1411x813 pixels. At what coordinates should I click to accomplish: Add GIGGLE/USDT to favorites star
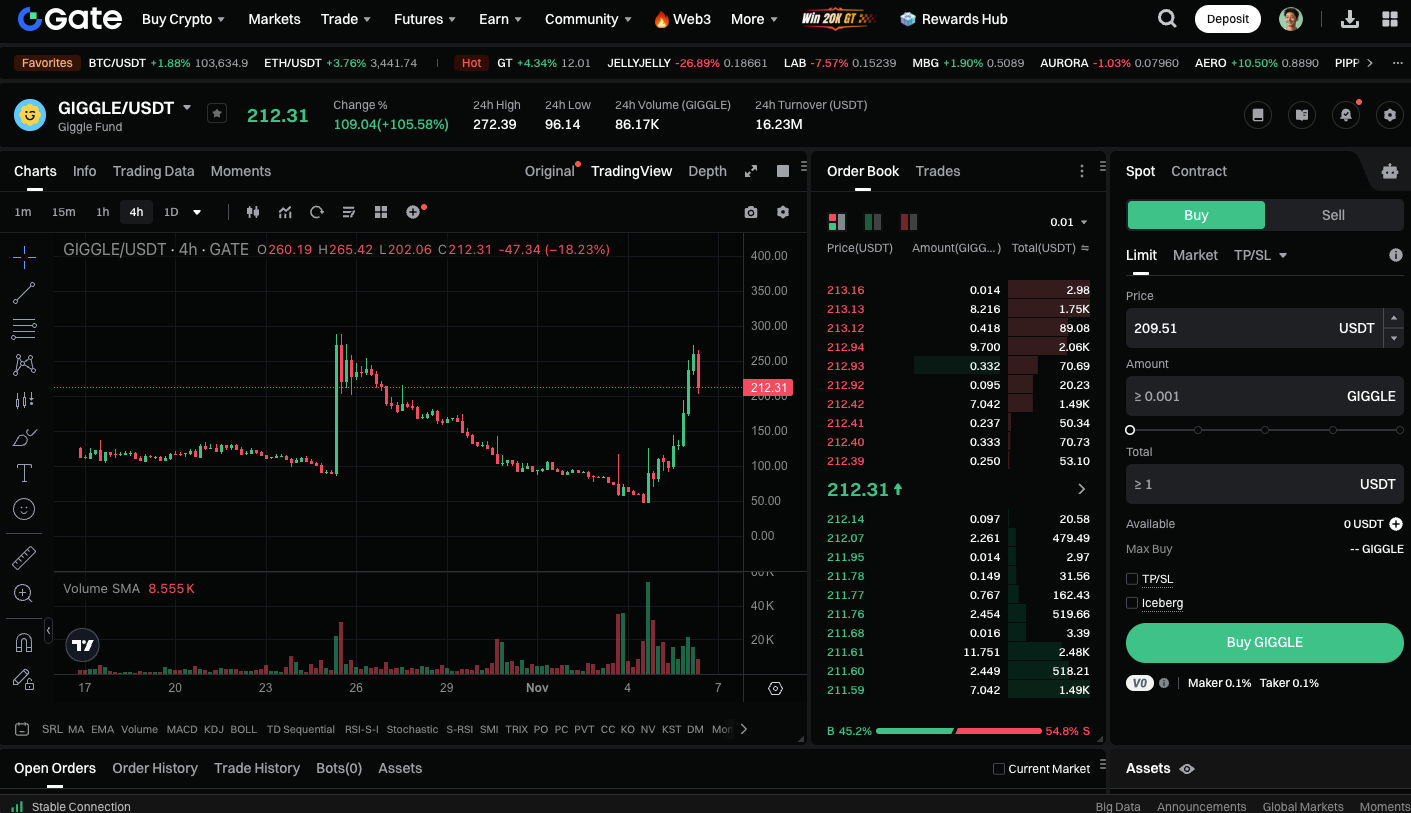pyautogui.click(x=217, y=113)
